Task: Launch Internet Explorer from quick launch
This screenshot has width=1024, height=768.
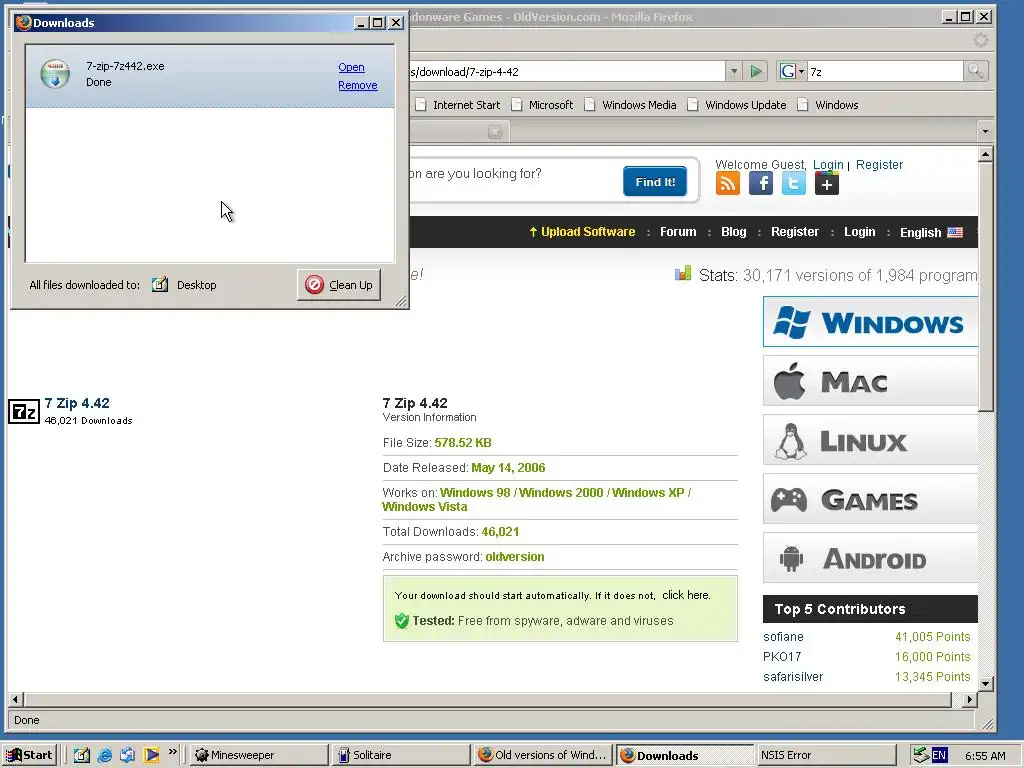Action: coord(104,755)
